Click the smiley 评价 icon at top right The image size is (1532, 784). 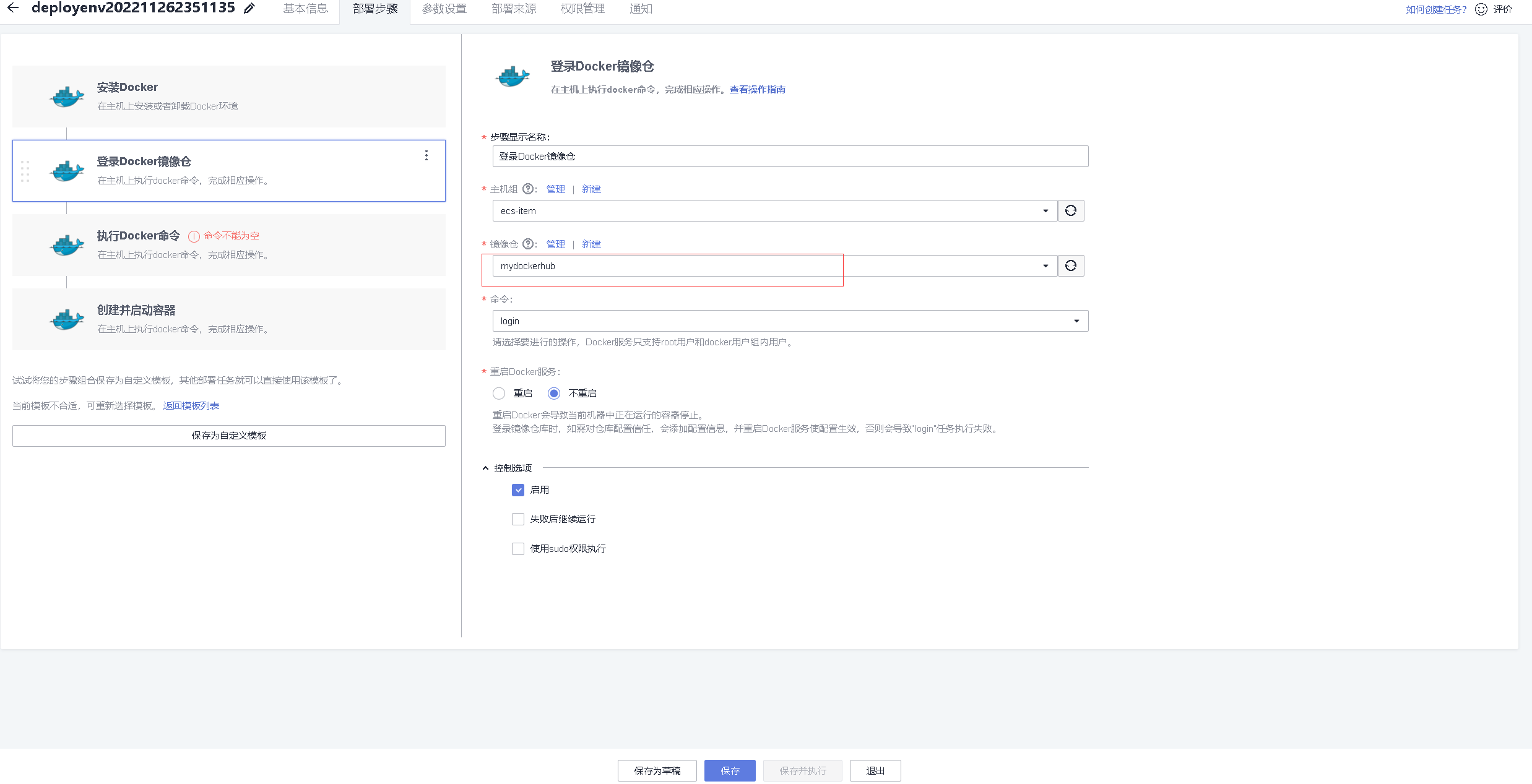1480,9
